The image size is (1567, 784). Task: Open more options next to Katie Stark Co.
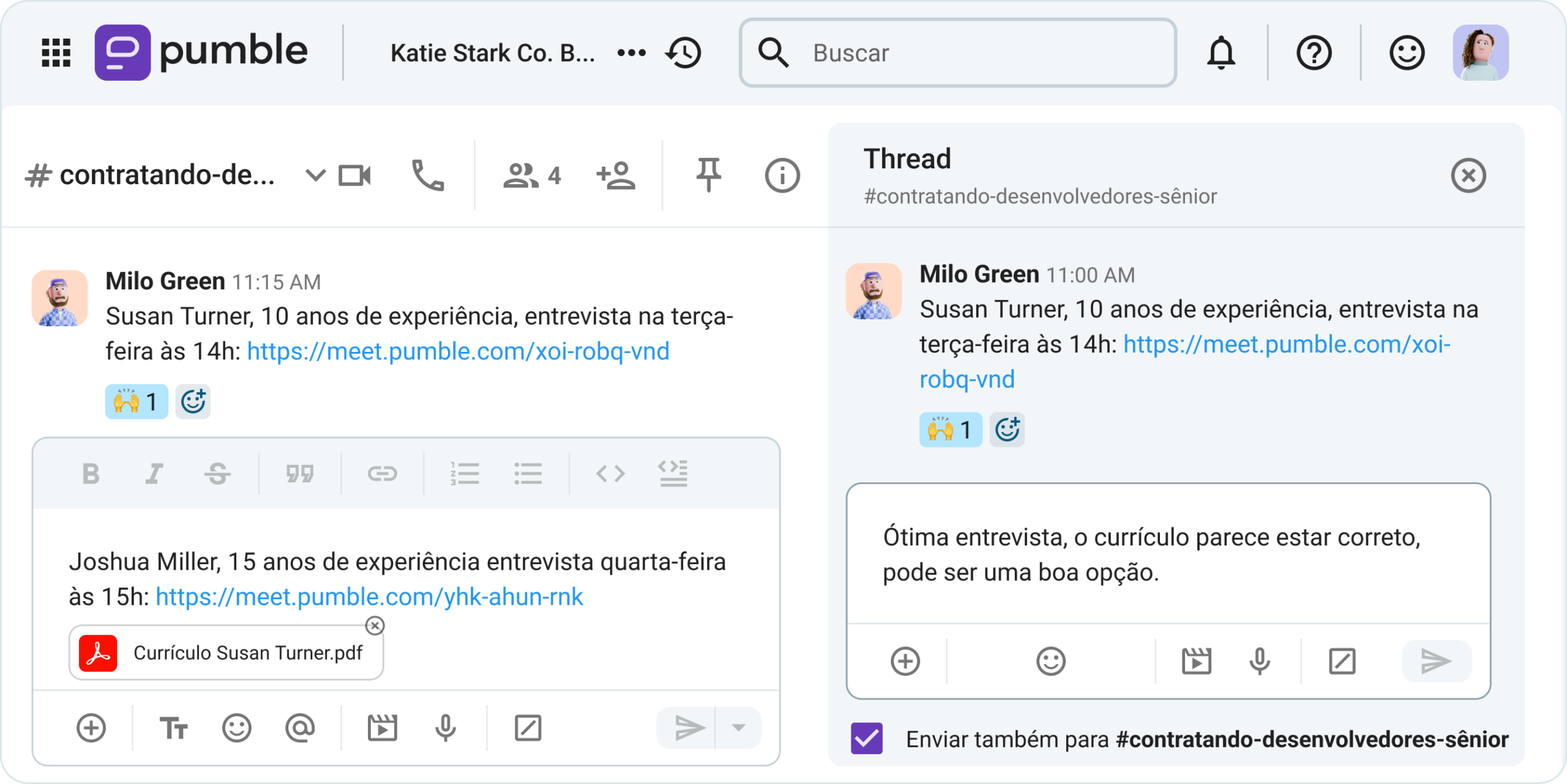632,53
